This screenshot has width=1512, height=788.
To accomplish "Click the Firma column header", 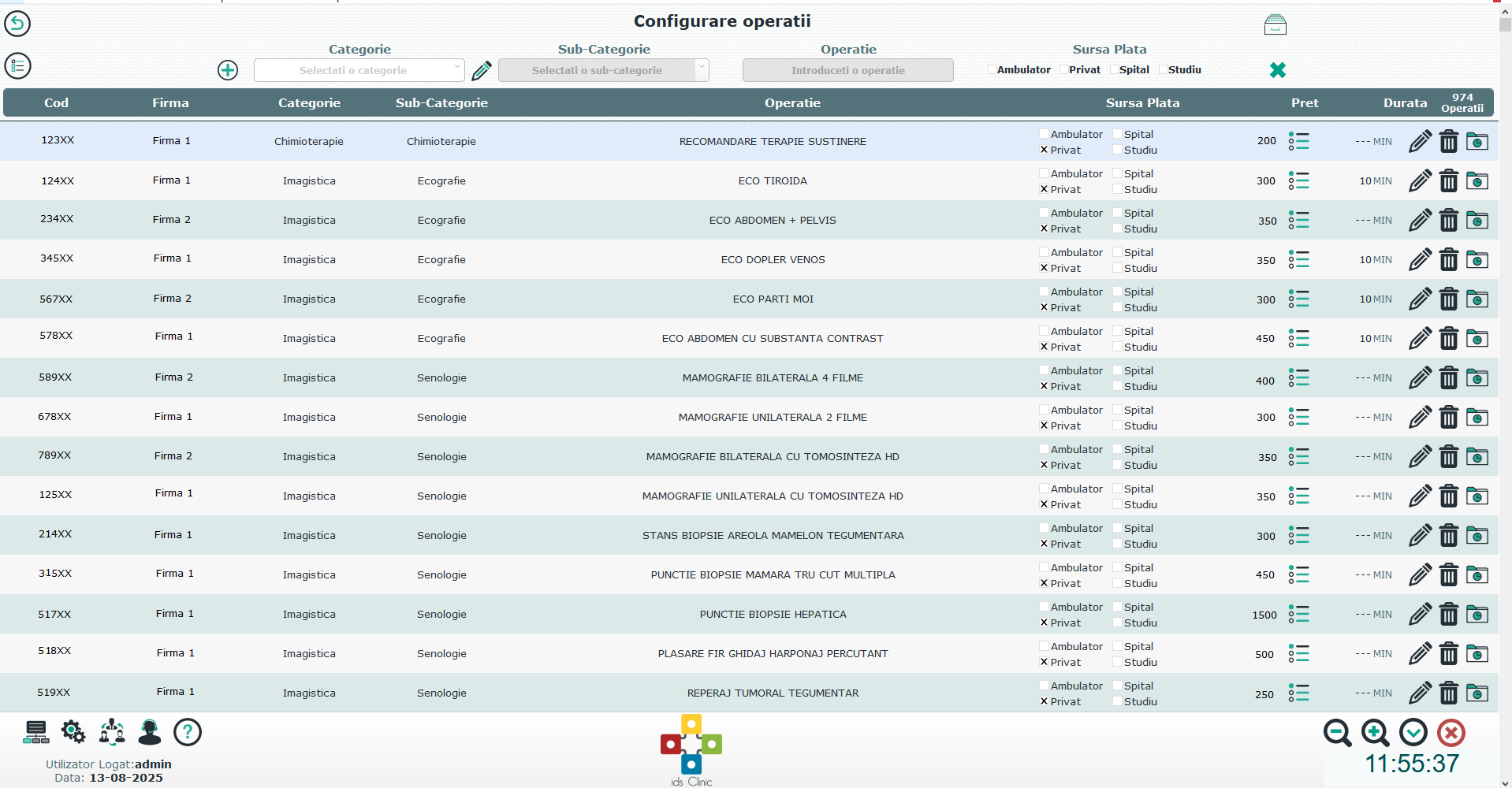I will [170, 102].
